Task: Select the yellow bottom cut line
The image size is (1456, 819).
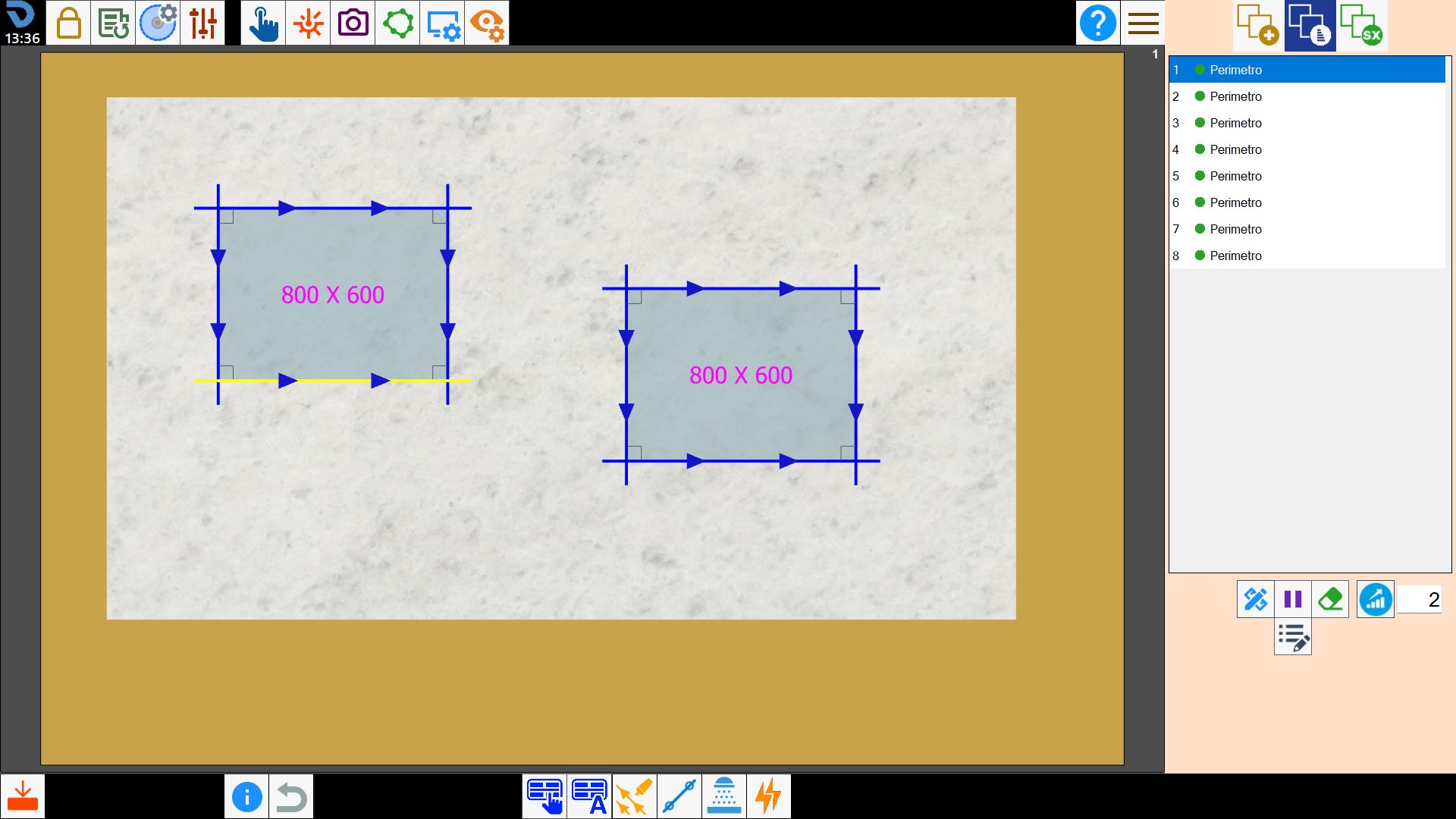Action: (x=333, y=381)
